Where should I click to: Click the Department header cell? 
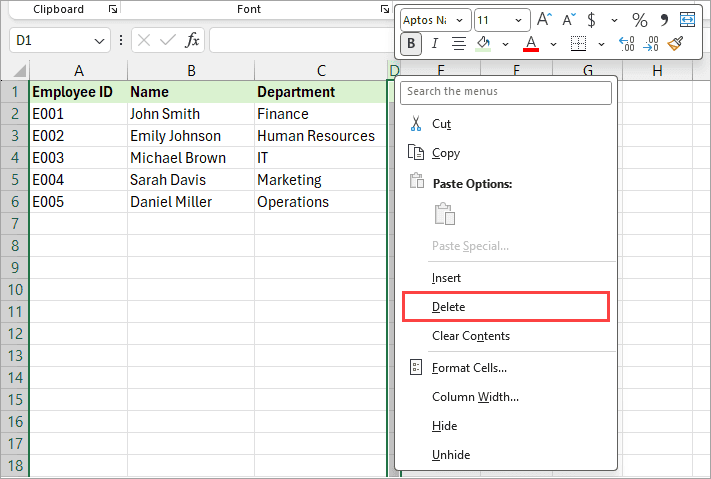click(x=321, y=92)
